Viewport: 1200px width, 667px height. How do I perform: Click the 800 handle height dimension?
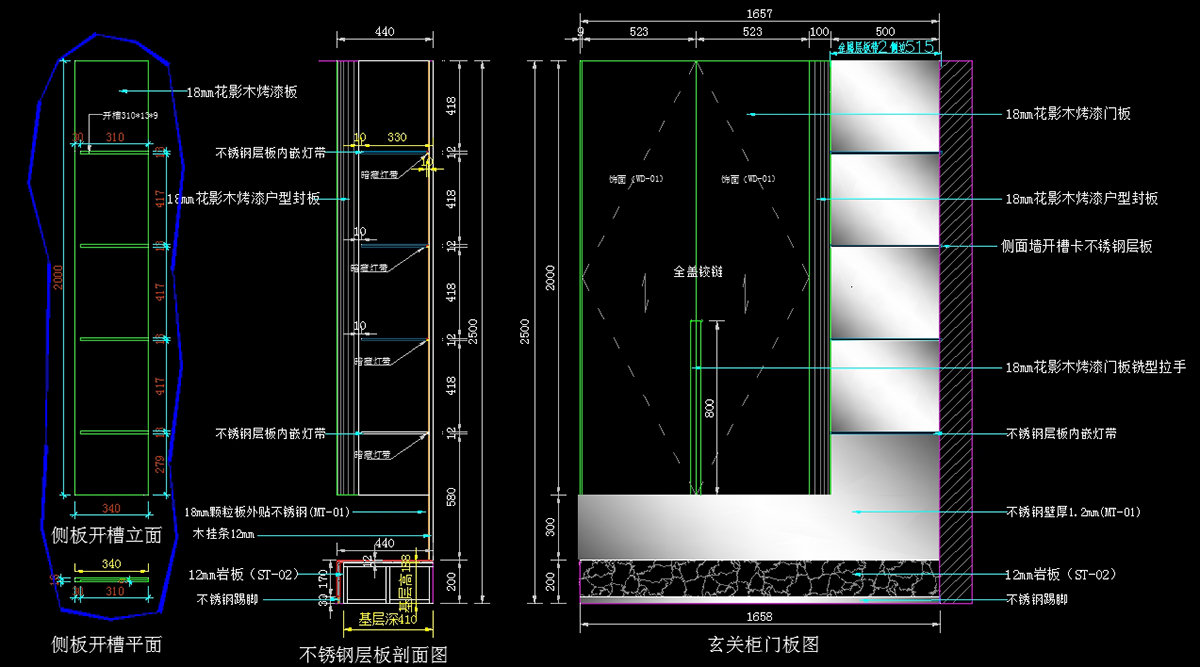[709, 407]
